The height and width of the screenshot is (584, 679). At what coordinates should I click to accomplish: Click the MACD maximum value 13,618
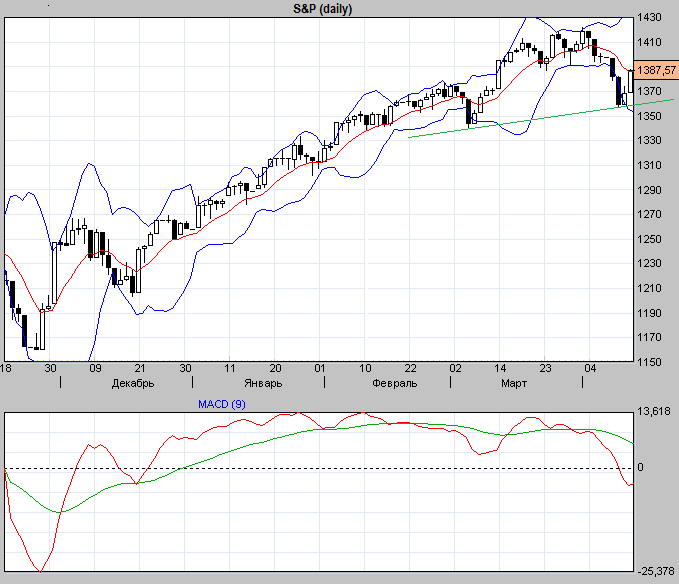click(x=653, y=411)
